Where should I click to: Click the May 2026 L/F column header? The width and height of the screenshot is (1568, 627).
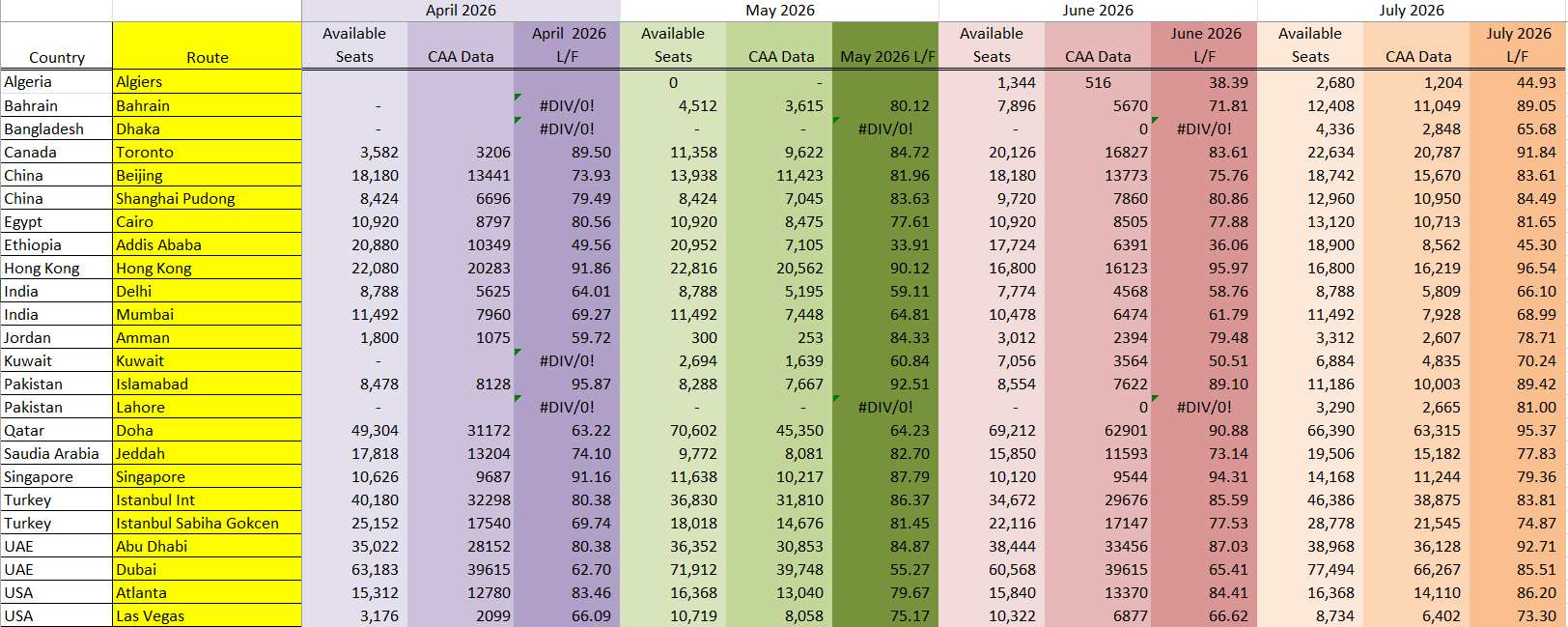[885, 45]
